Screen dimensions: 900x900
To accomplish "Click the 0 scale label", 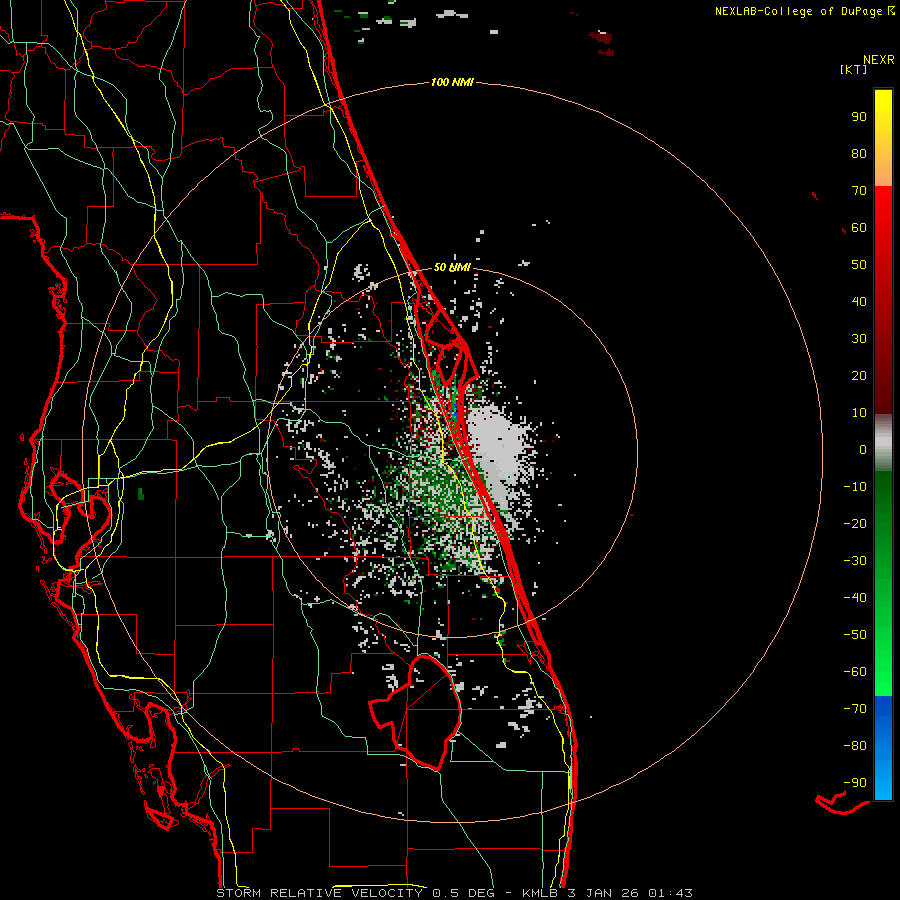I will pos(863,449).
